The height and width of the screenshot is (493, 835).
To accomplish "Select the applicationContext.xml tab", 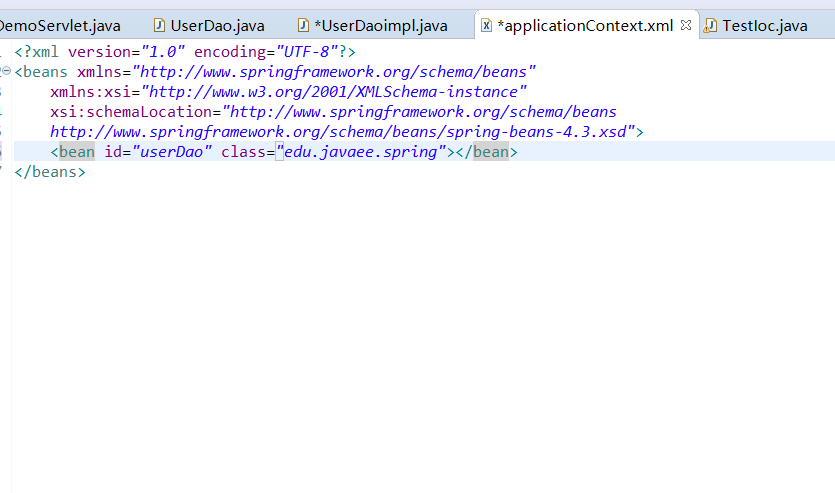I will [x=585, y=26].
